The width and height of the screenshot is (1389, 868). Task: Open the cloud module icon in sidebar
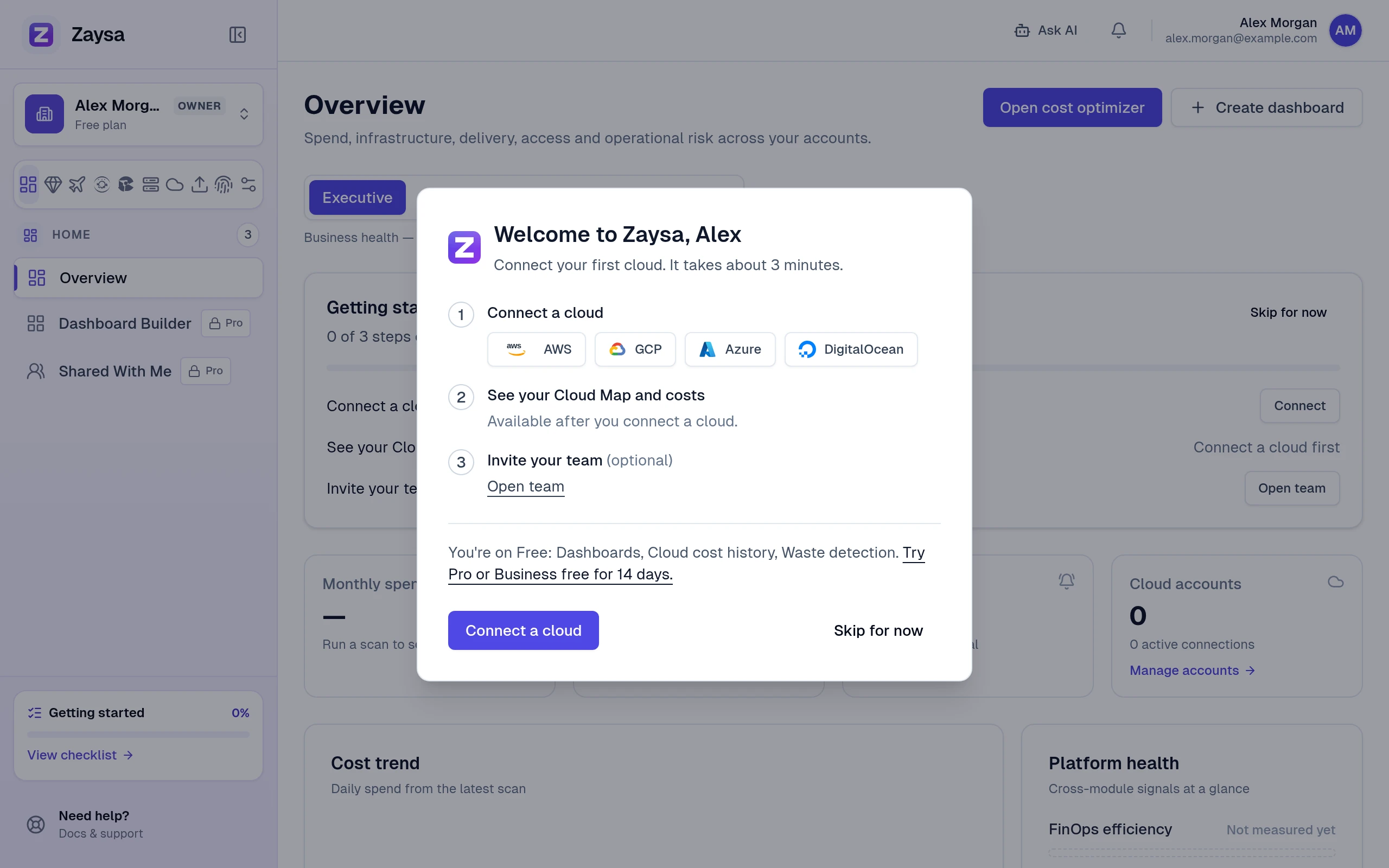(x=175, y=184)
